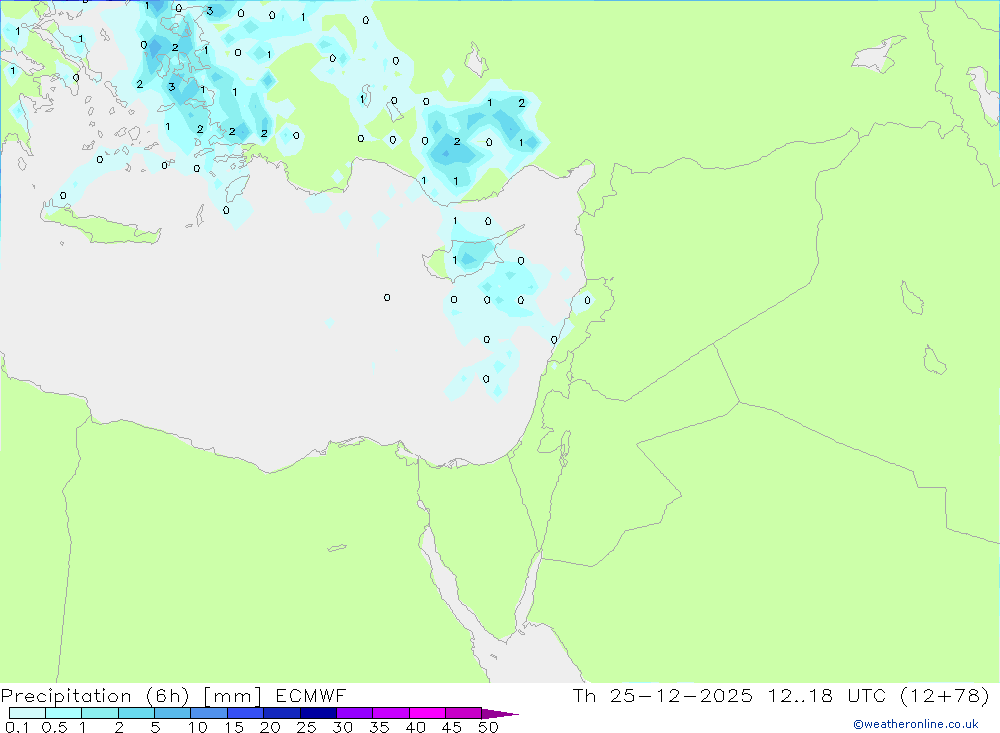Click the "Precipitation (6h) [mm] ECMWF" title
1000x733 pixels.
[x=173, y=696]
